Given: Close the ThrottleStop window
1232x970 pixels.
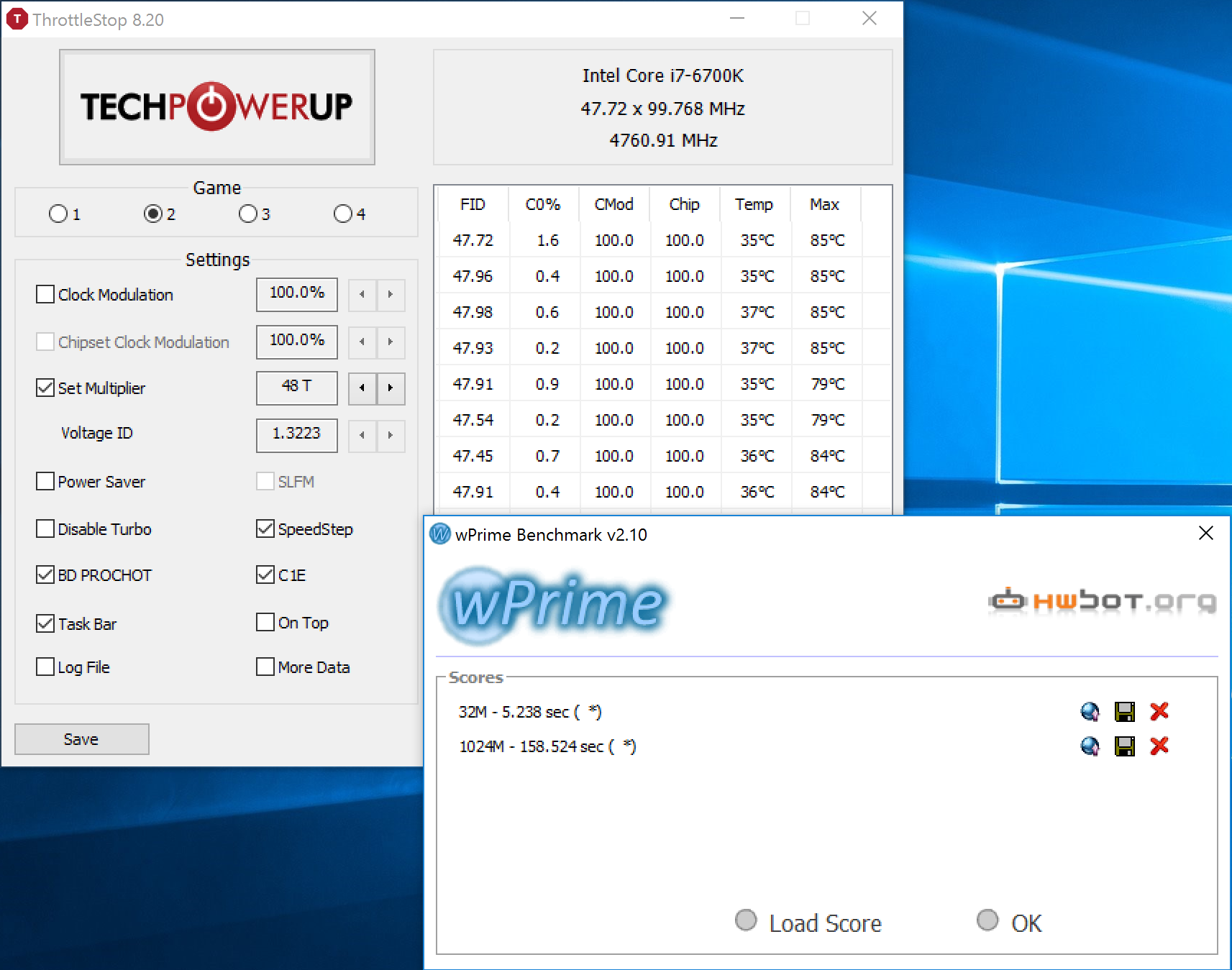Looking at the screenshot, I should [870, 19].
